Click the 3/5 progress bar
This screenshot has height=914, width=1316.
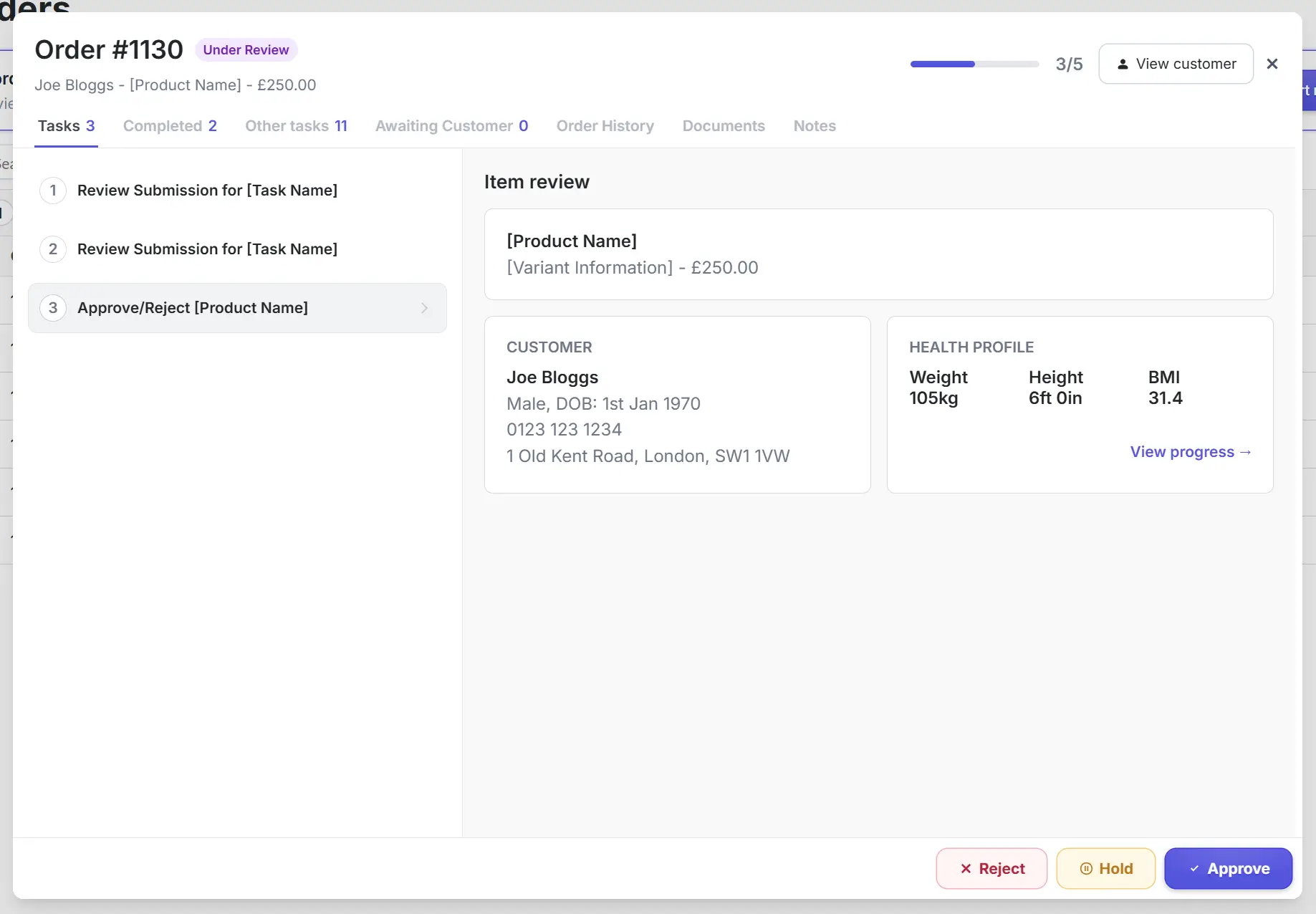click(x=974, y=64)
